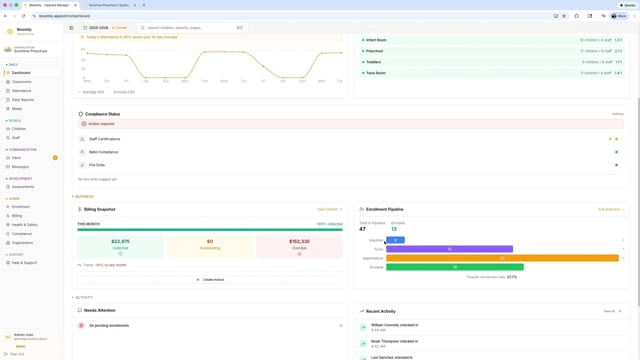This screenshot has width=640, height=360.
Task: Open View details in Billing Snapshot
Action: click(329, 209)
